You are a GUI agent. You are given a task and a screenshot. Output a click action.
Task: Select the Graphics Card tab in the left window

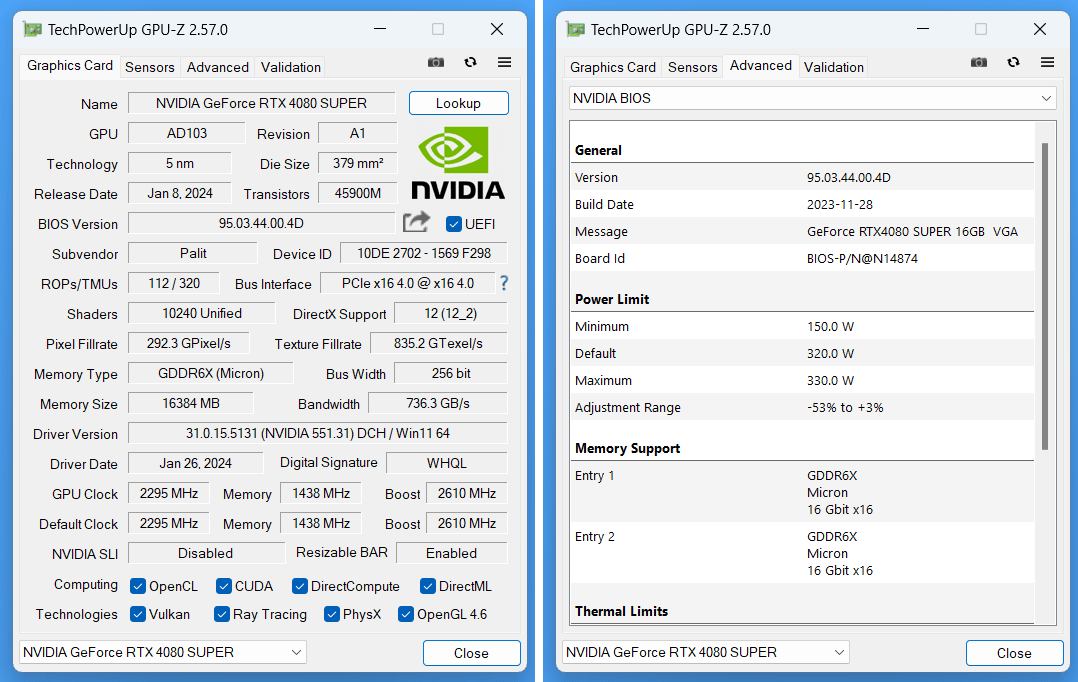coord(70,65)
